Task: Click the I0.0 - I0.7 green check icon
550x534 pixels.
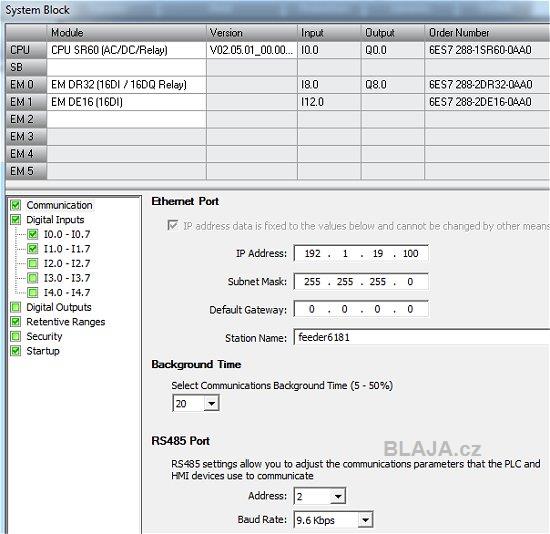Action: (x=33, y=234)
